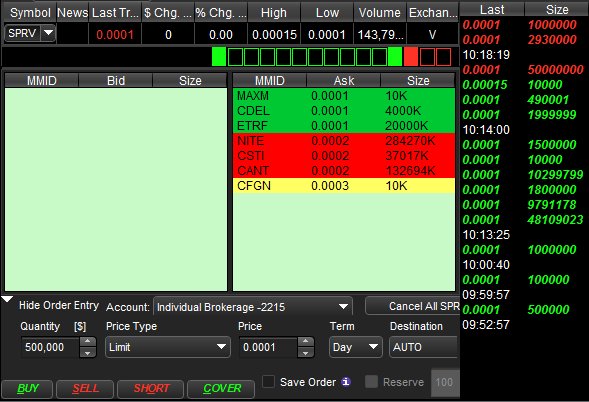Screen dimensions: 589x402
Task: Click the BUY button
Action: point(27,388)
